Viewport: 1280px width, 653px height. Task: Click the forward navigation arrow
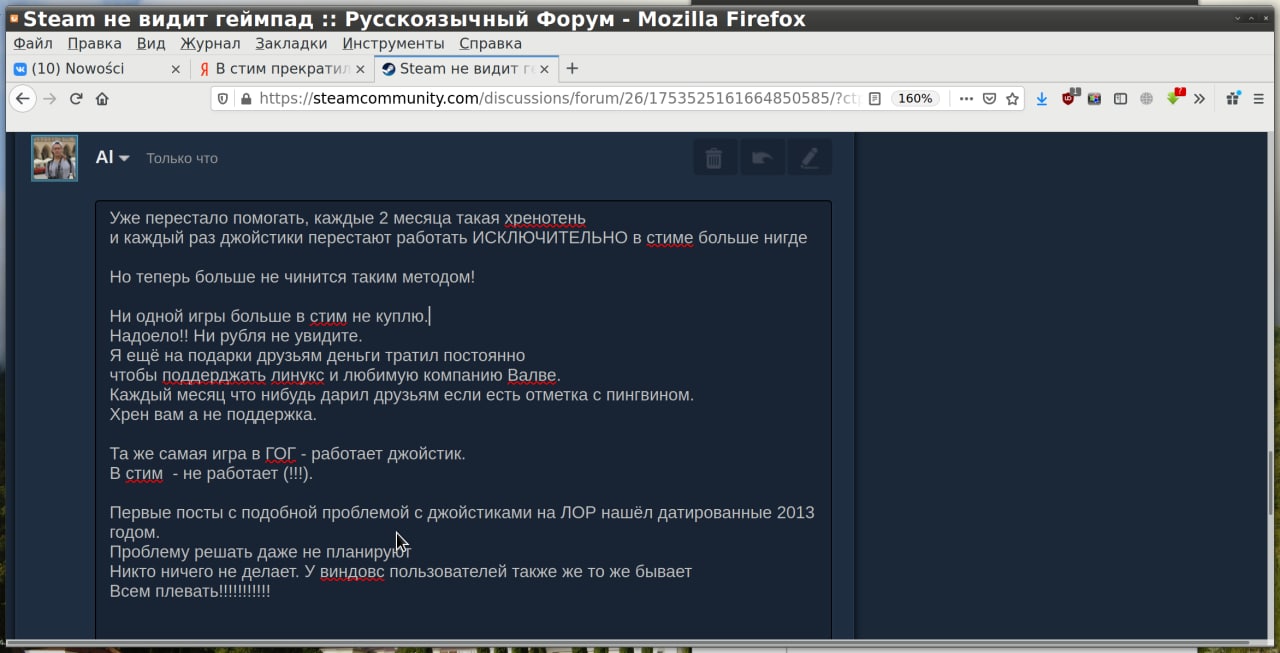click(x=50, y=99)
